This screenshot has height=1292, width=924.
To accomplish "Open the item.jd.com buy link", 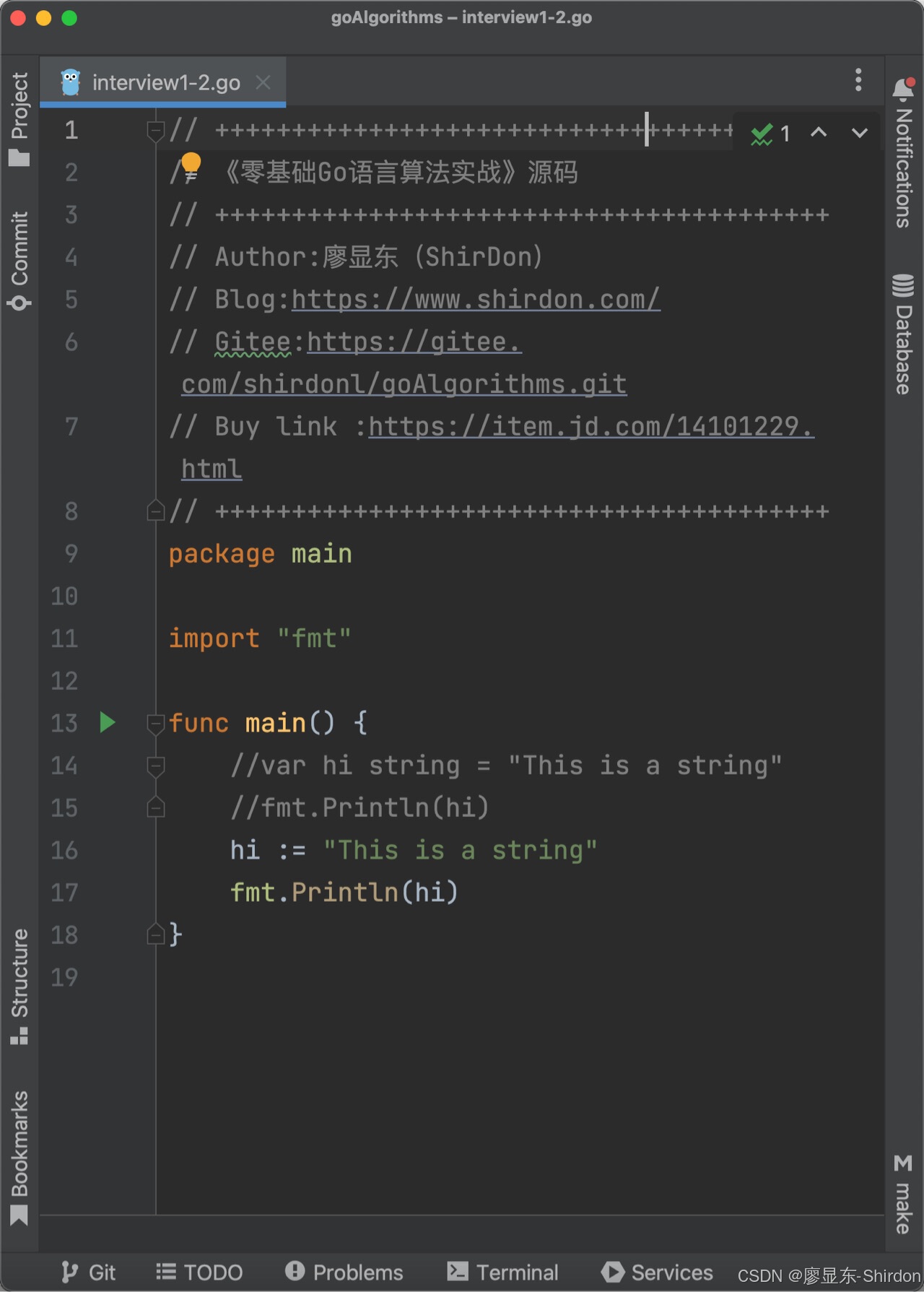I will click(498, 448).
